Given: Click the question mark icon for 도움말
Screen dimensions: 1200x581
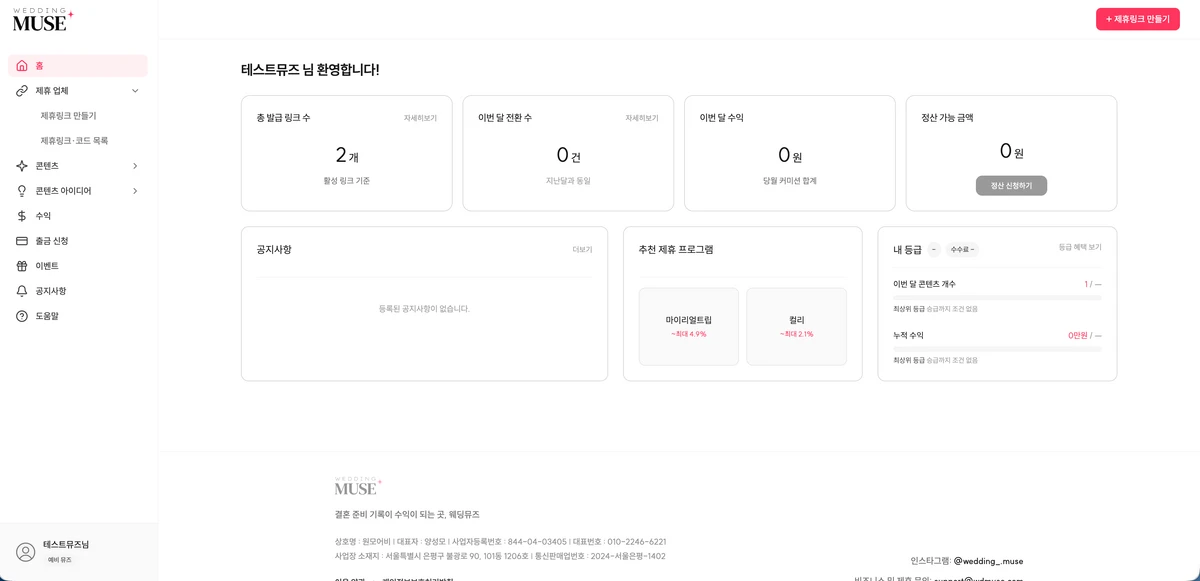Looking at the screenshot, I should click(x=22, y=316).
